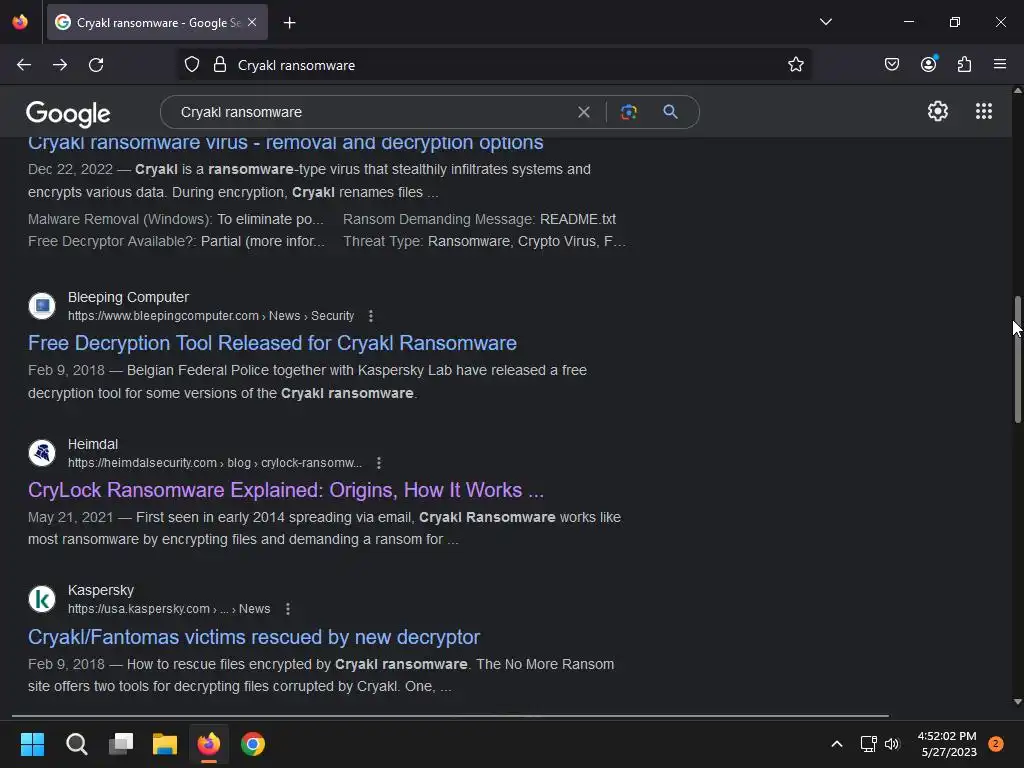This screenshot has height=768, width=1024.
Task: Click the Bleeping Computer site favicon
Action: coord(42,306)
